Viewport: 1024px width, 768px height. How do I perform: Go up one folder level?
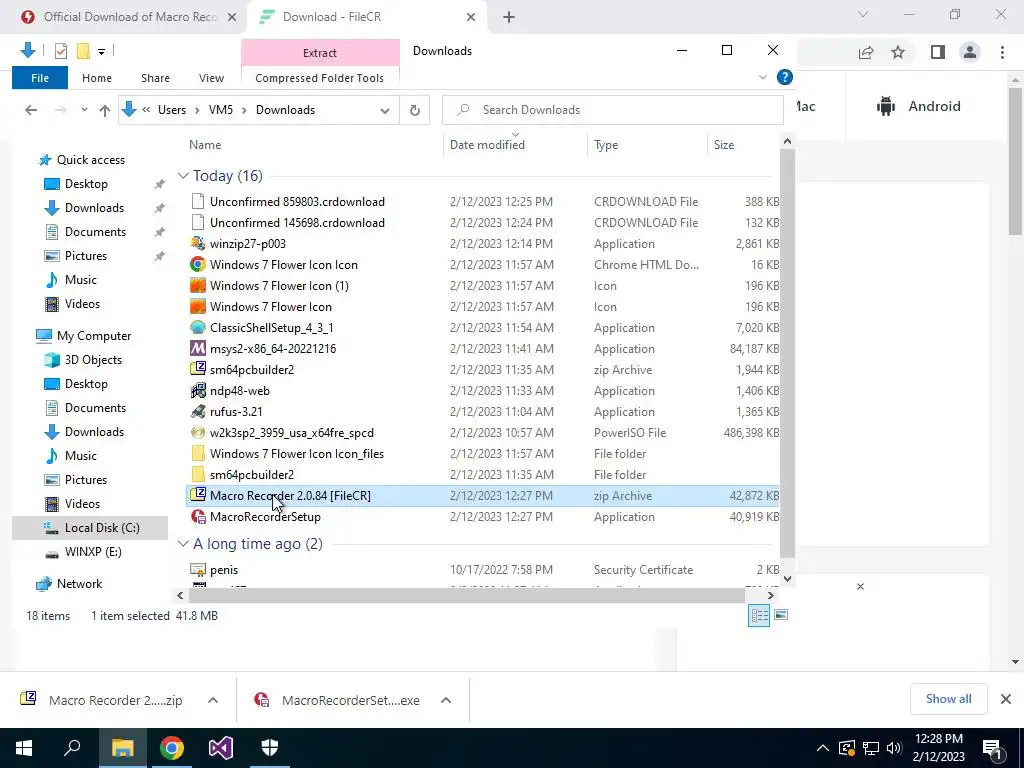pos(104,110)
